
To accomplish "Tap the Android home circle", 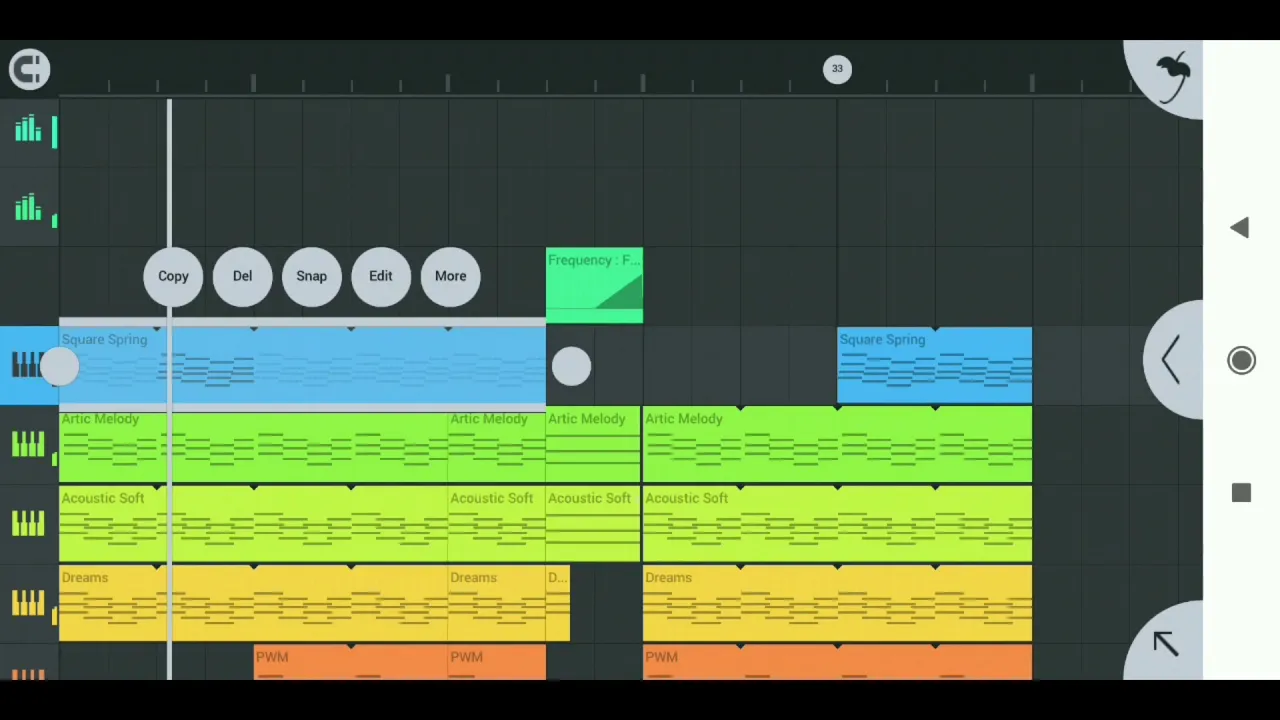I will coord(1241,361).
